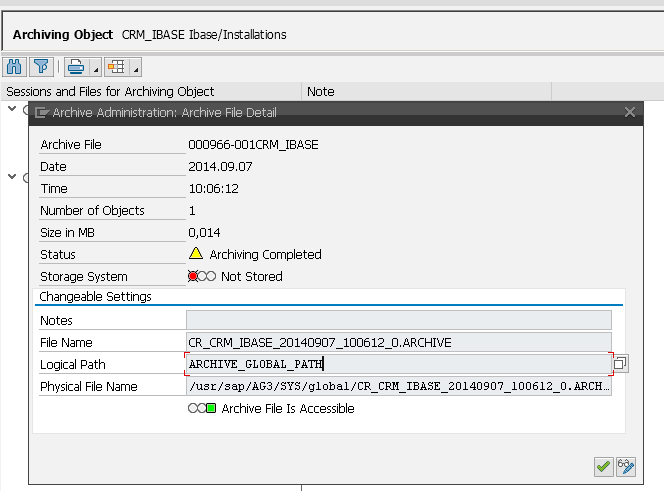Viewport: 664px width, 491px height.
Task: Open the print options dropdown arrow
Action: point(96,67)
